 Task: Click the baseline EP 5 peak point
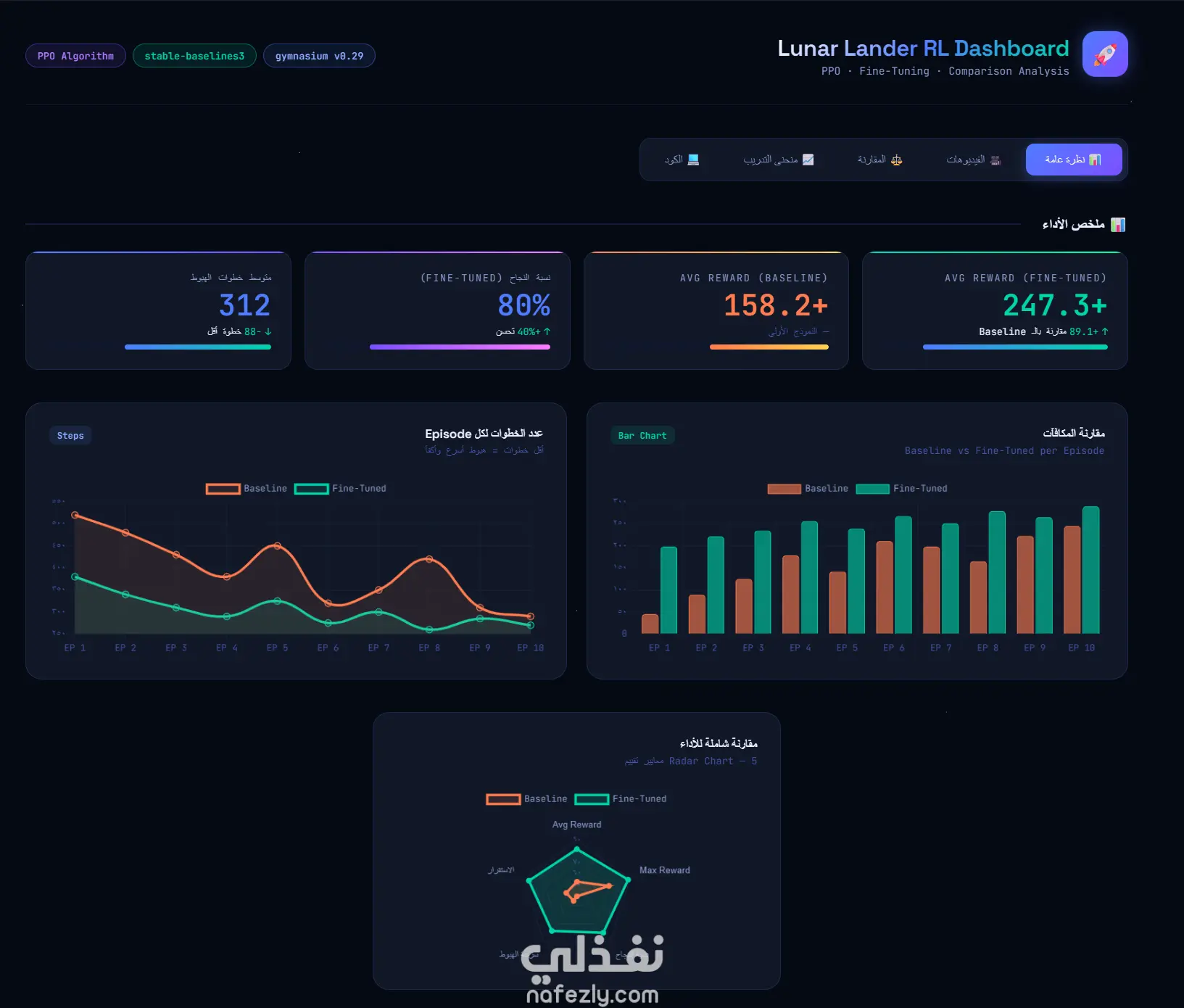pos(277,546)
